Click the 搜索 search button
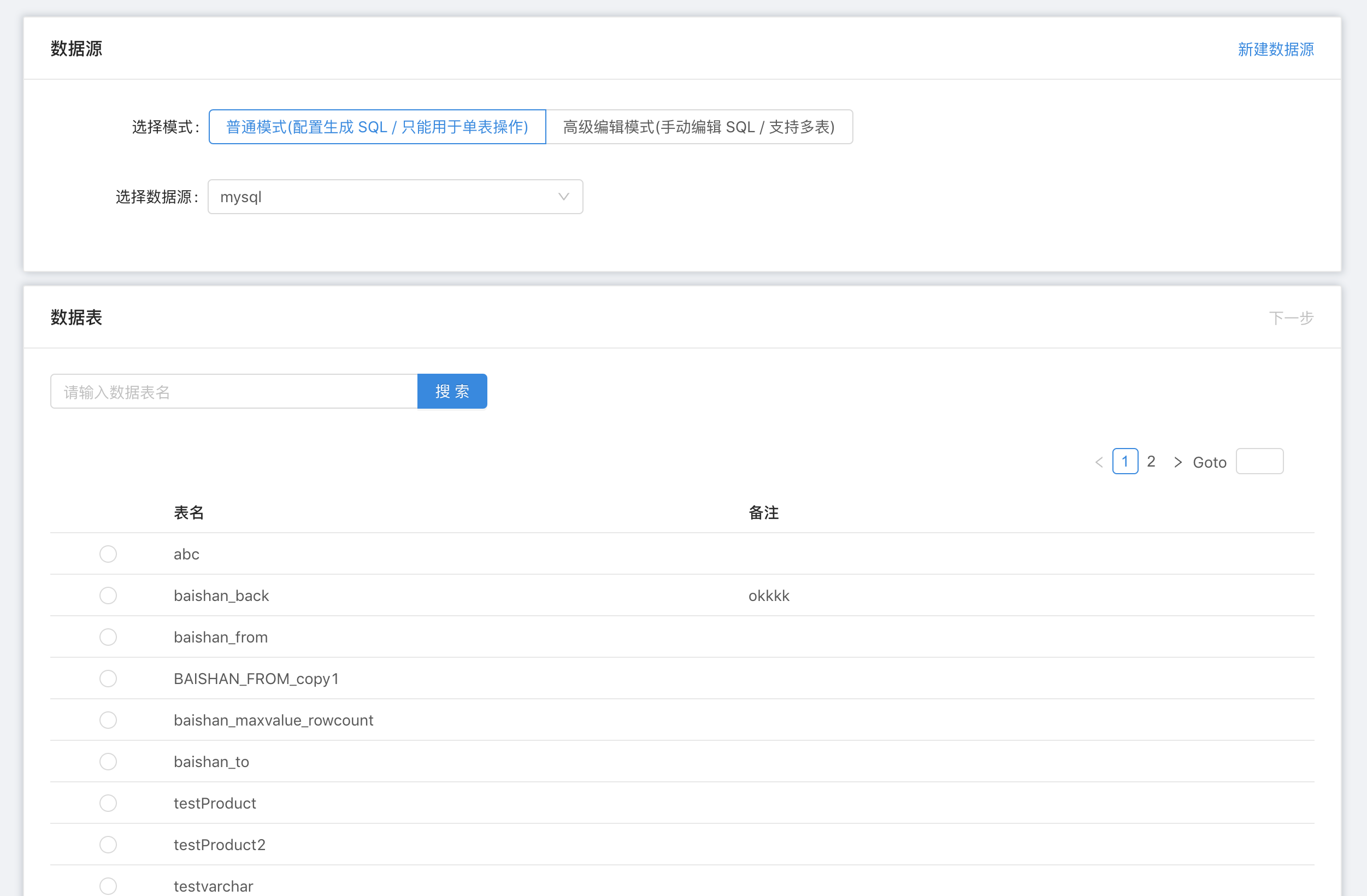Image resolution: width=1367 pixels, height=896 pixels. [x=452, y=392]
